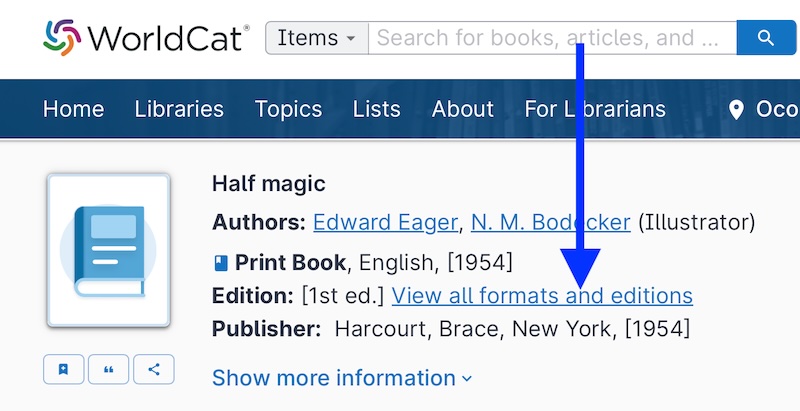Click View all formats and editions

coord(542,296)
